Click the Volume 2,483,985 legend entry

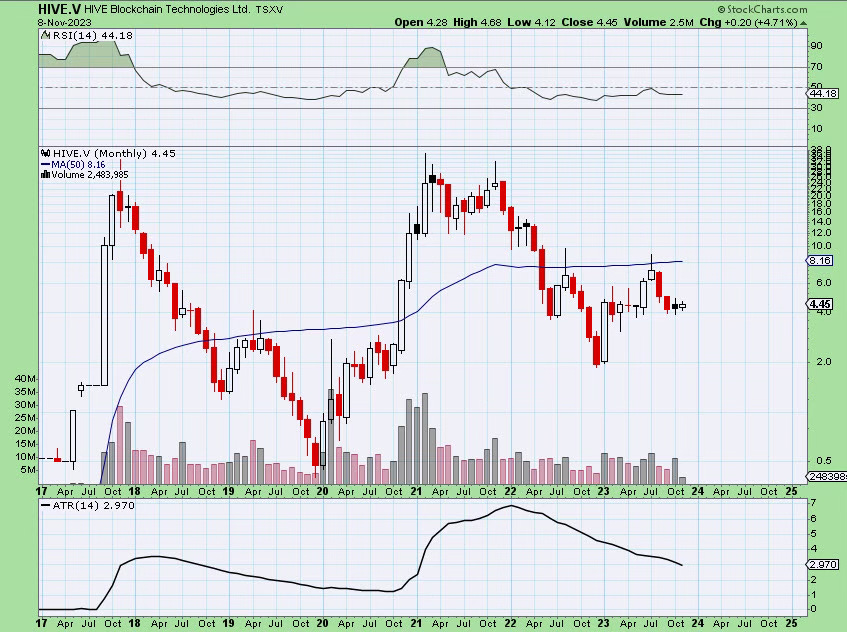[90, 174]
